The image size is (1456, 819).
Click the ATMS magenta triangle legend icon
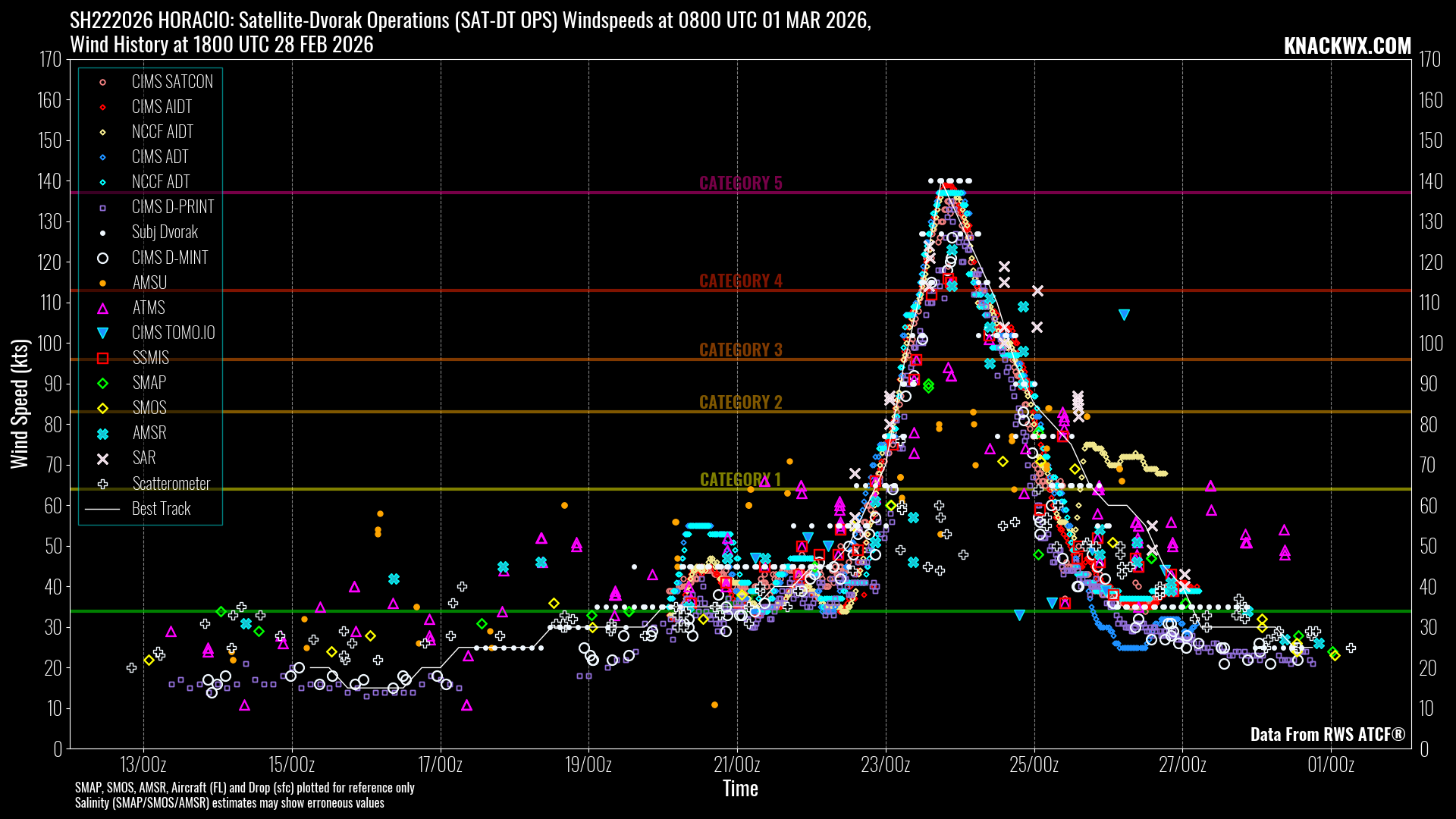[103, 308]
